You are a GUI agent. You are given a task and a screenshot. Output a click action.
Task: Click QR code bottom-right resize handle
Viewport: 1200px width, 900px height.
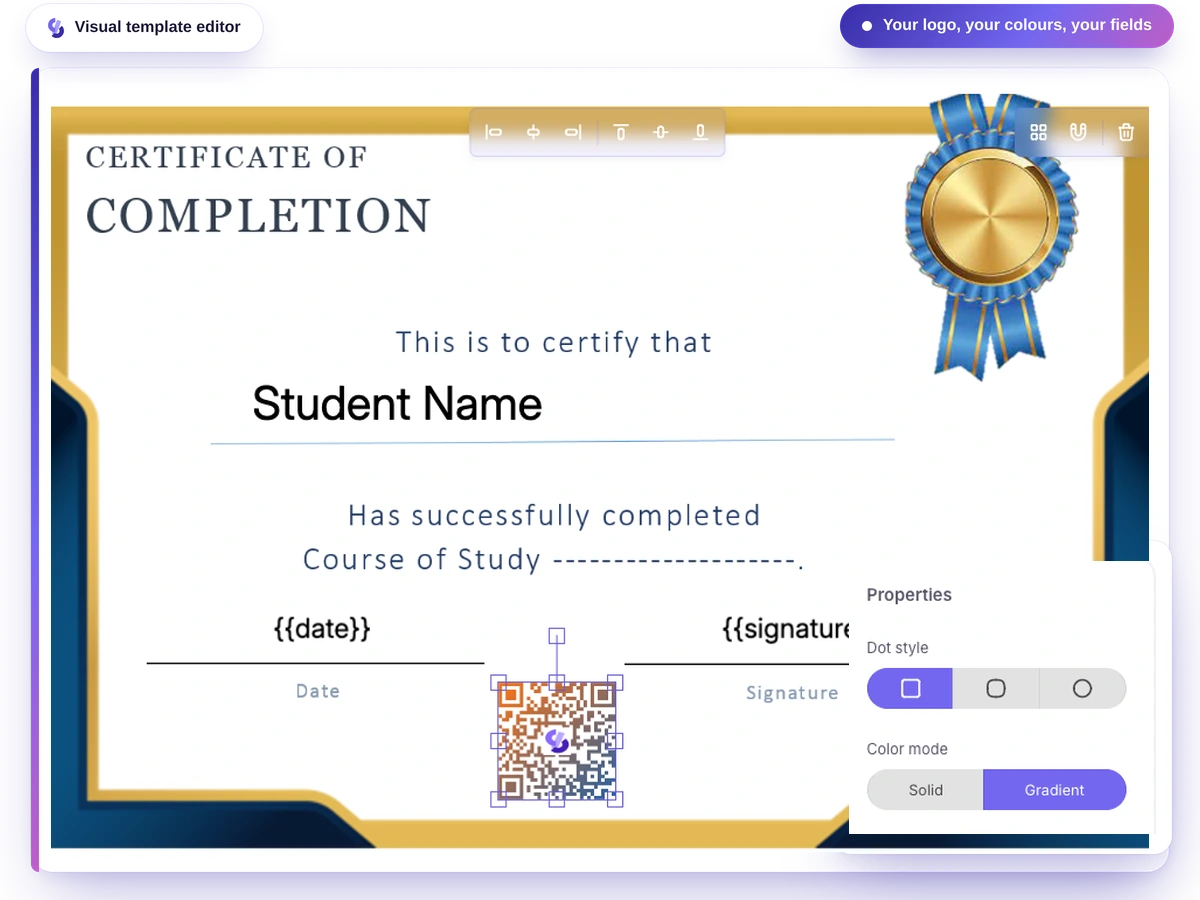[x=616, y=799]
